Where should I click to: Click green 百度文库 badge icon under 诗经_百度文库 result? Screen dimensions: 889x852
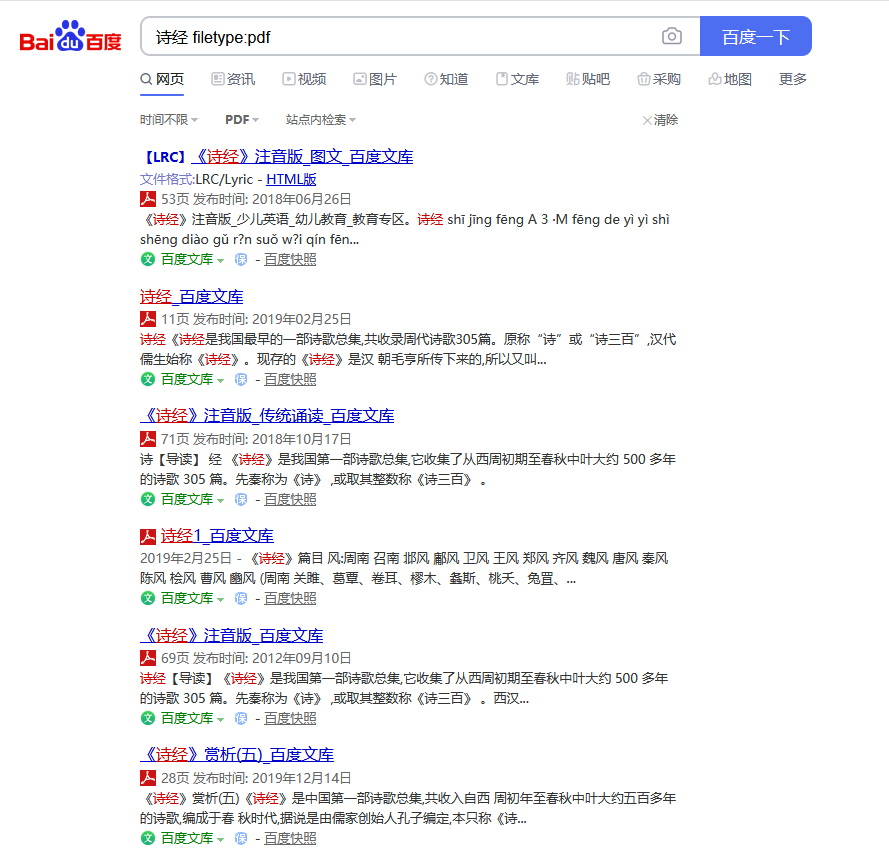(148, 379)
